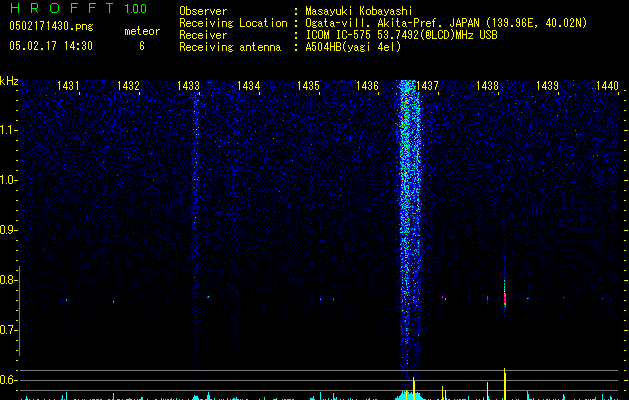Click the kHz axis unit label

[x=9, y=81]
